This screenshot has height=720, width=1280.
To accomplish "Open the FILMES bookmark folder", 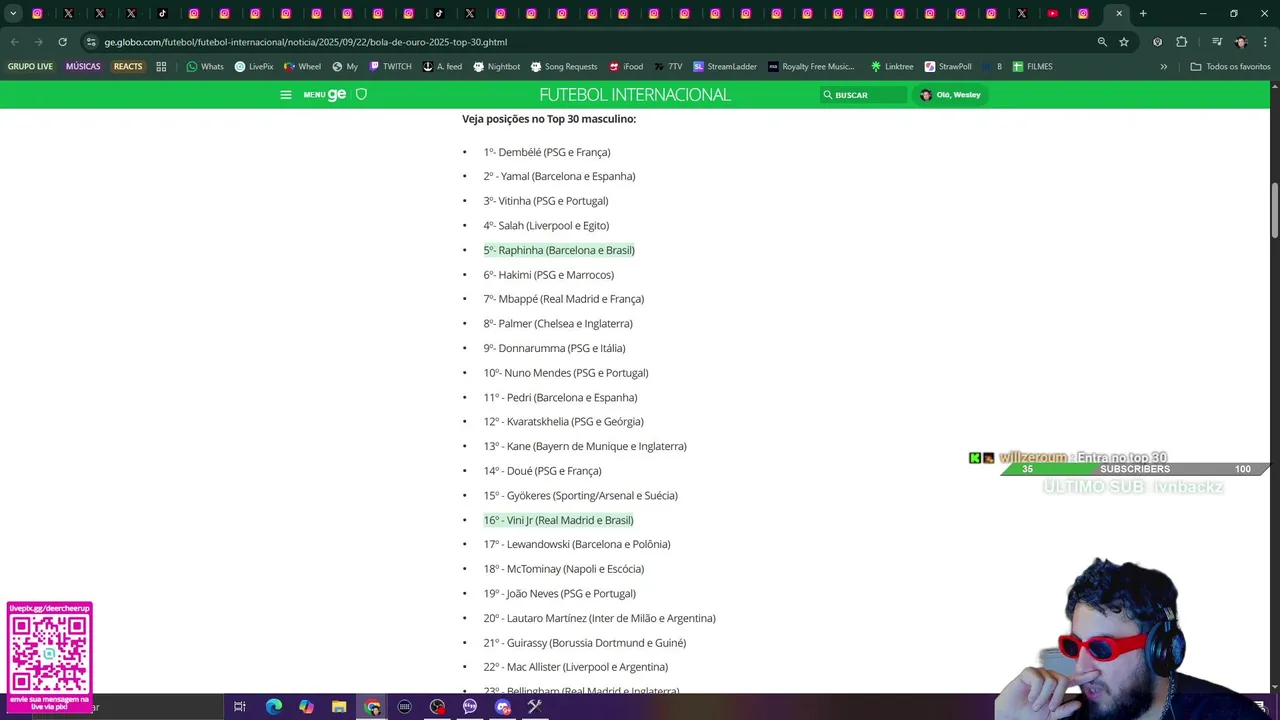I will tap(1032, 67).
